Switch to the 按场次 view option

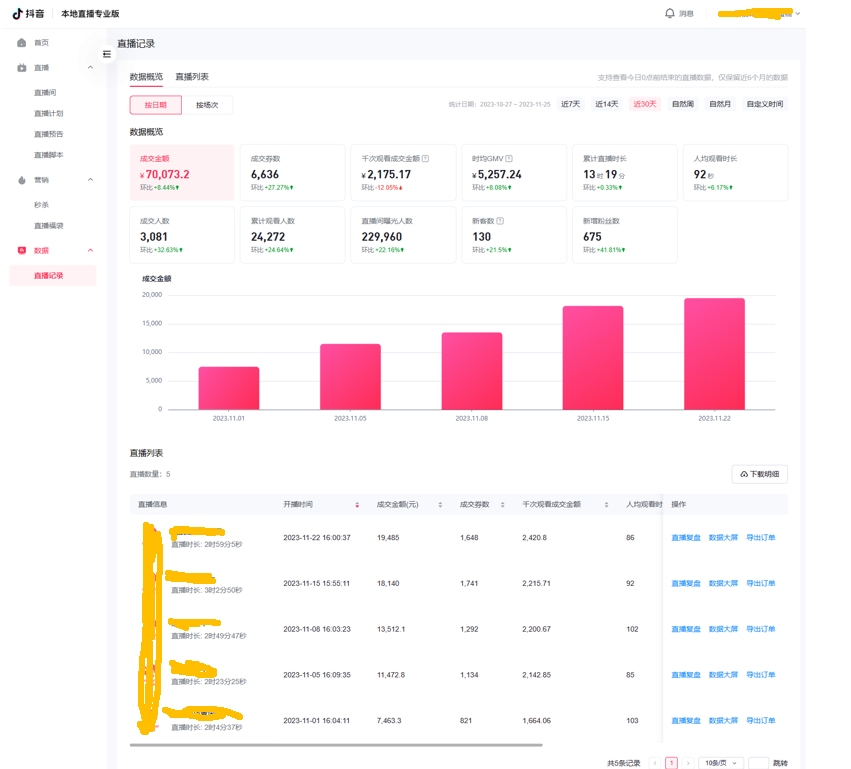click(x=207, y=105)
